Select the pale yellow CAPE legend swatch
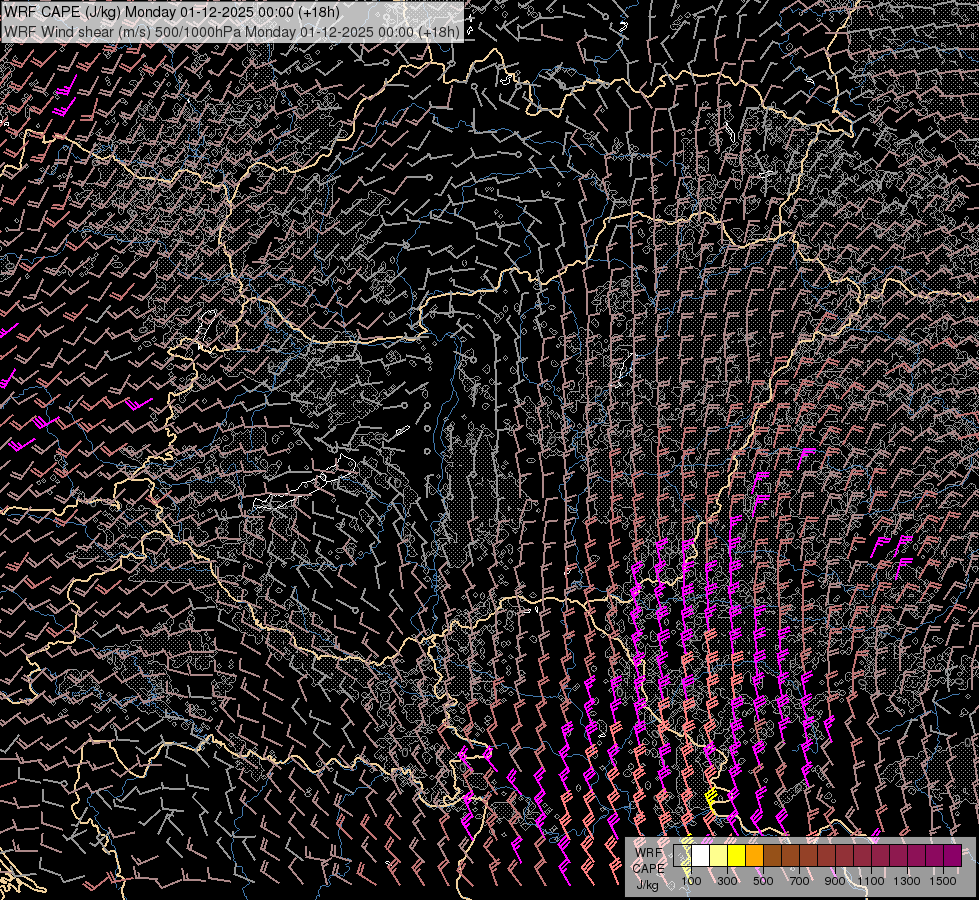979x900 pixels. pos(718,856)
